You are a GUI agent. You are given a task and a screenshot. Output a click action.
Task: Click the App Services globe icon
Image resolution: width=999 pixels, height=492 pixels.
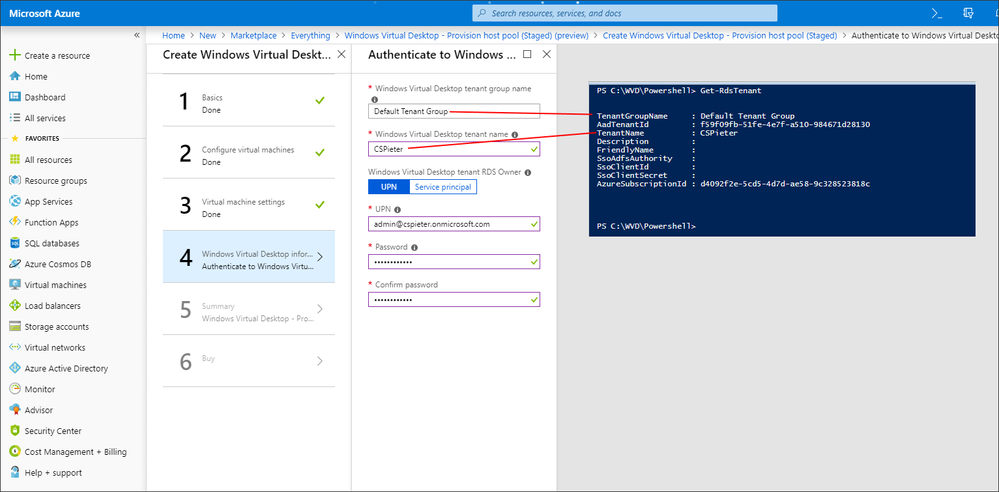pos(15,201)
